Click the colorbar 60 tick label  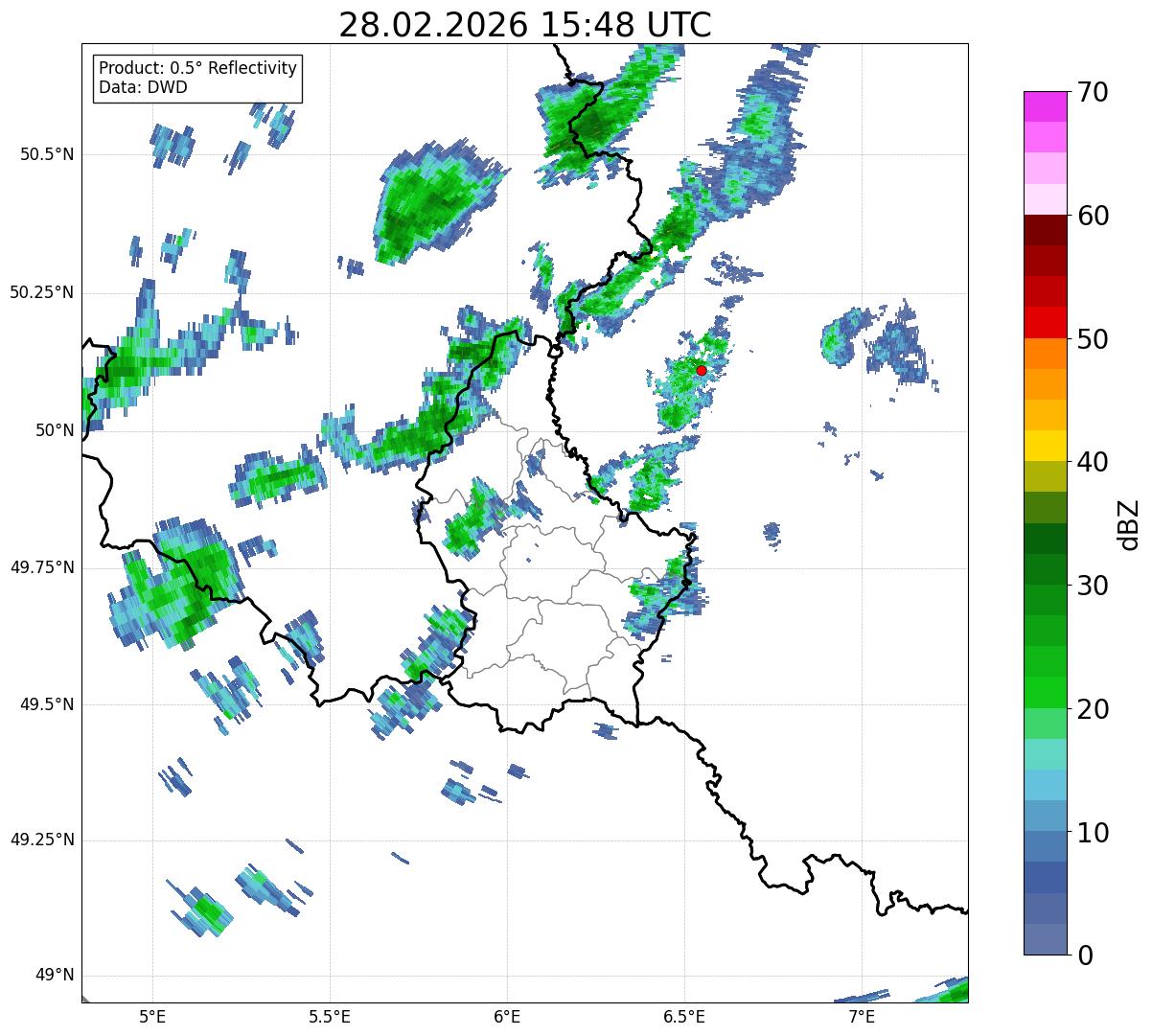(1094, 216)
